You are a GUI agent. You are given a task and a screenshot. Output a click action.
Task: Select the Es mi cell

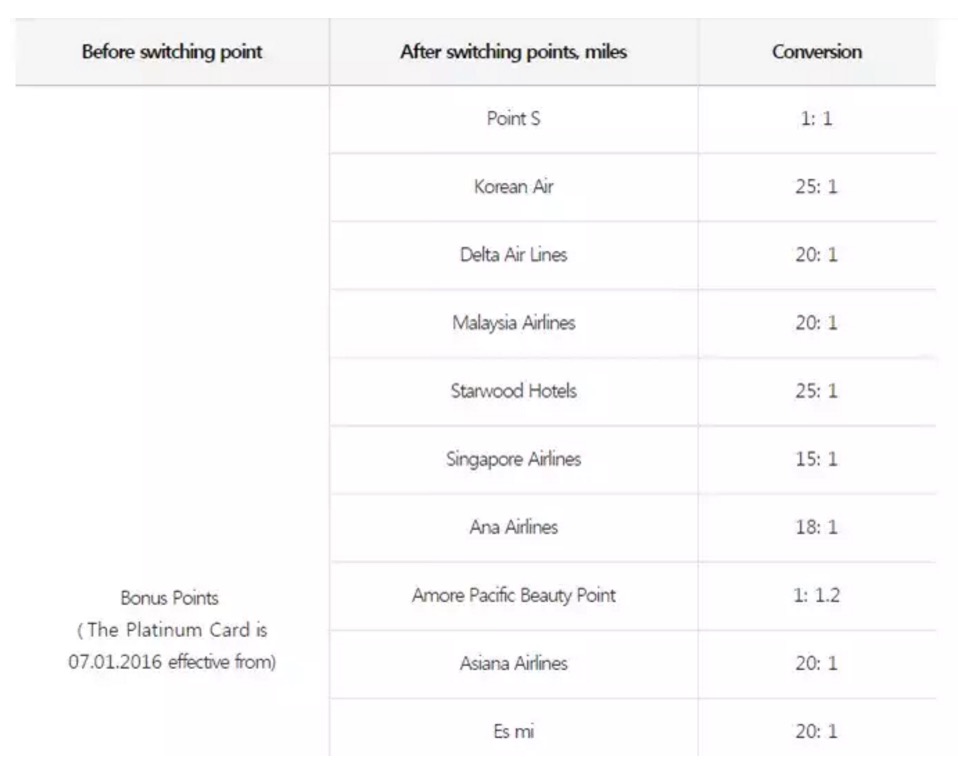coord(513,731)
